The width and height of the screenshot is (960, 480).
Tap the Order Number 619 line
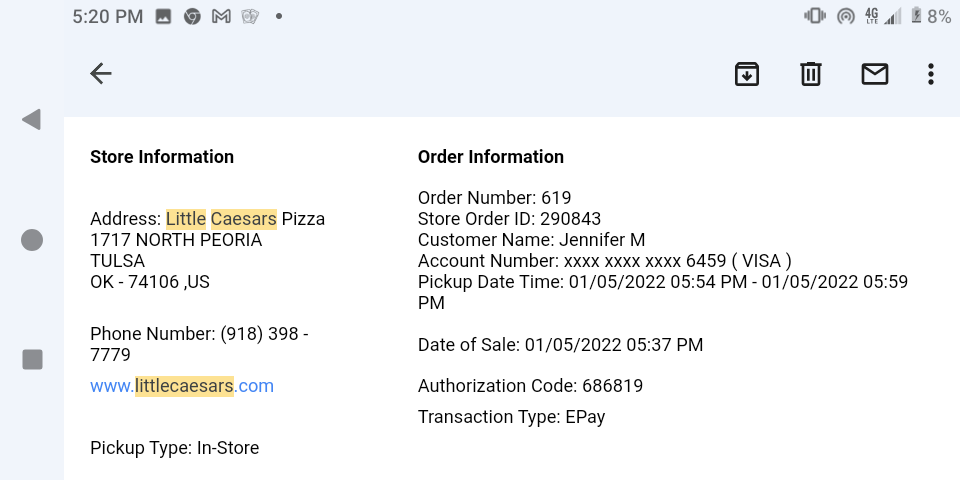[x=495, y=198]
